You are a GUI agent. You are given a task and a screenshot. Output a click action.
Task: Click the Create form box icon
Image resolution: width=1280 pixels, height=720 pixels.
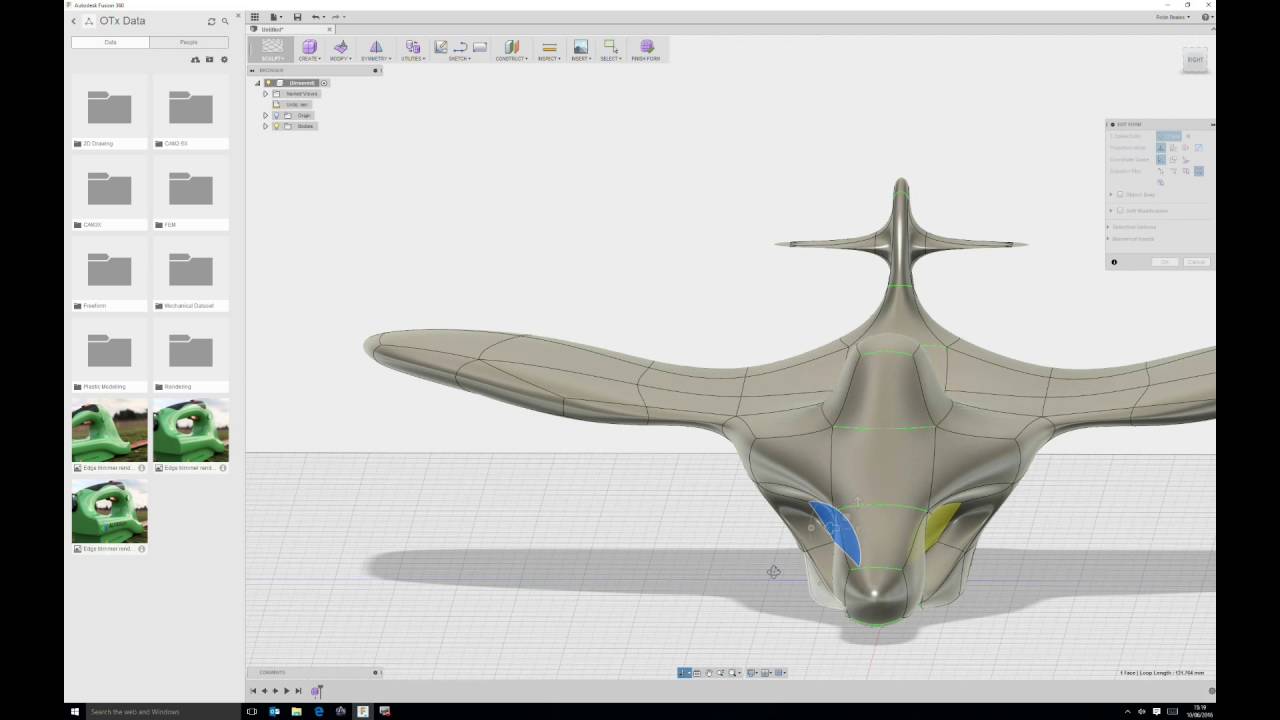(309, 47)
